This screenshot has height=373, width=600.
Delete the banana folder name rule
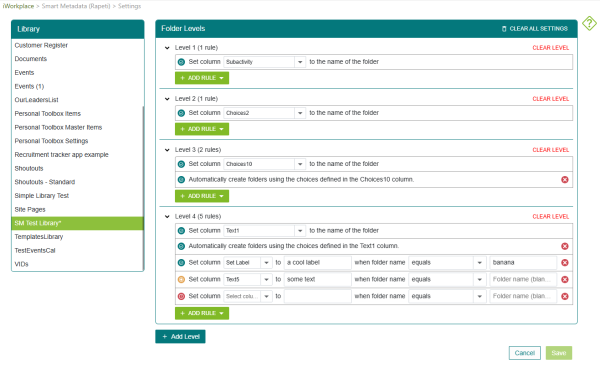pyautogui.click(x=565, y=263)
